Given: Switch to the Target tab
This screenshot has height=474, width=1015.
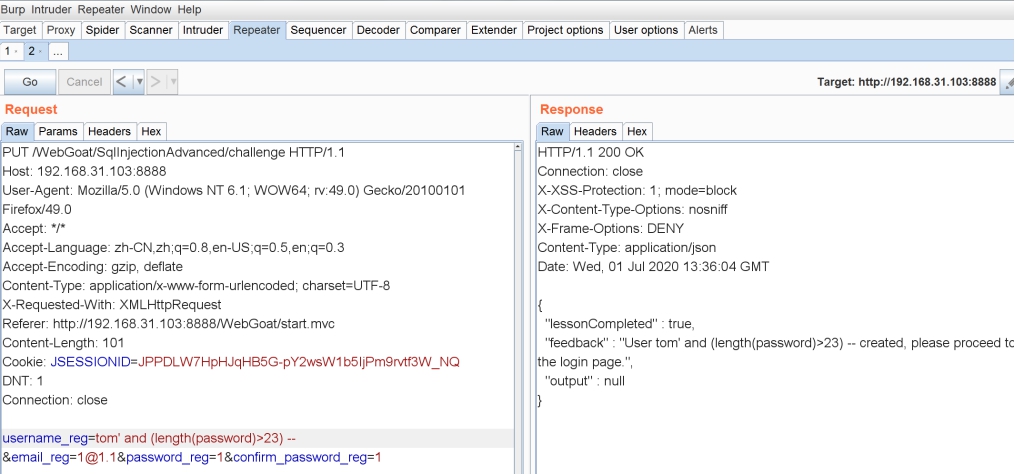Looking at the screenshot, I should pos(20,30).
